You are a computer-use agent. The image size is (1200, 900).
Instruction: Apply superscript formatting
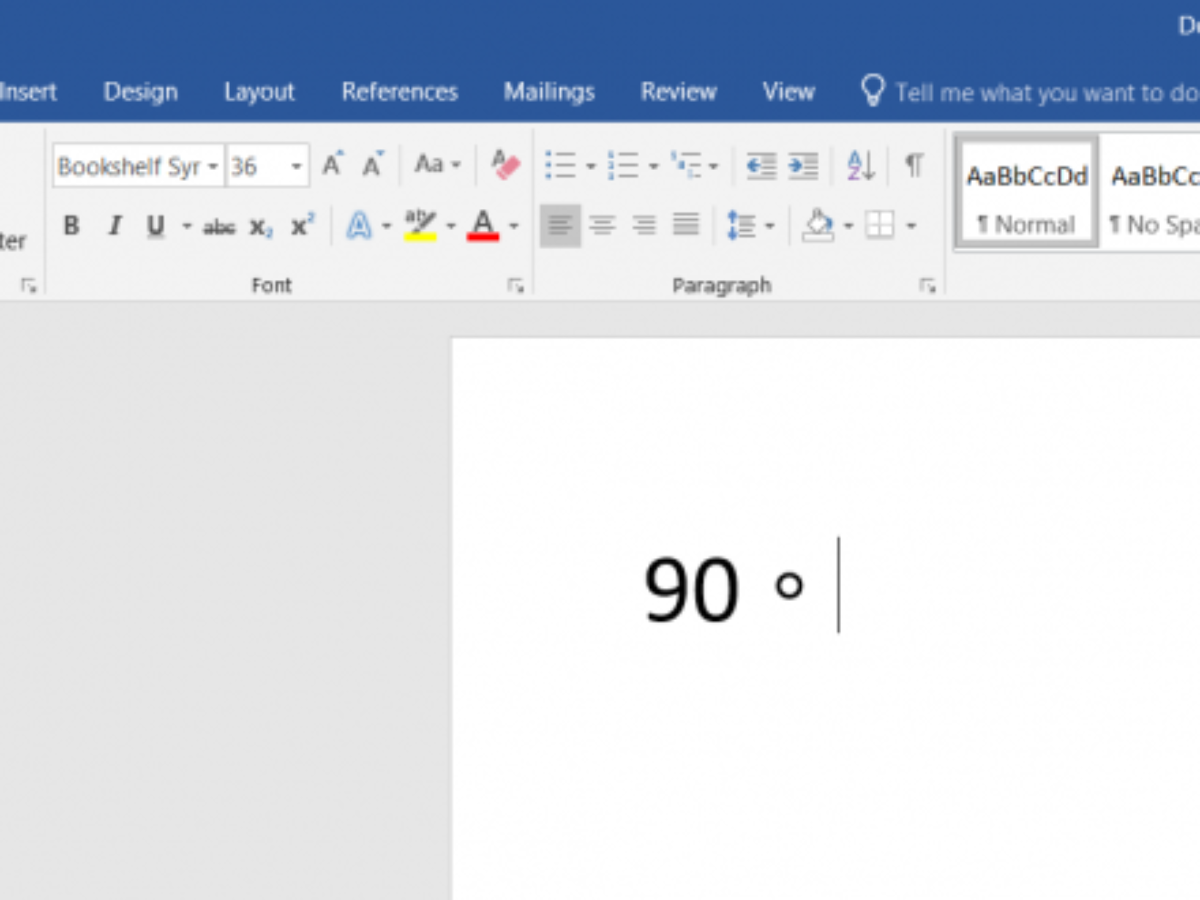302,227
